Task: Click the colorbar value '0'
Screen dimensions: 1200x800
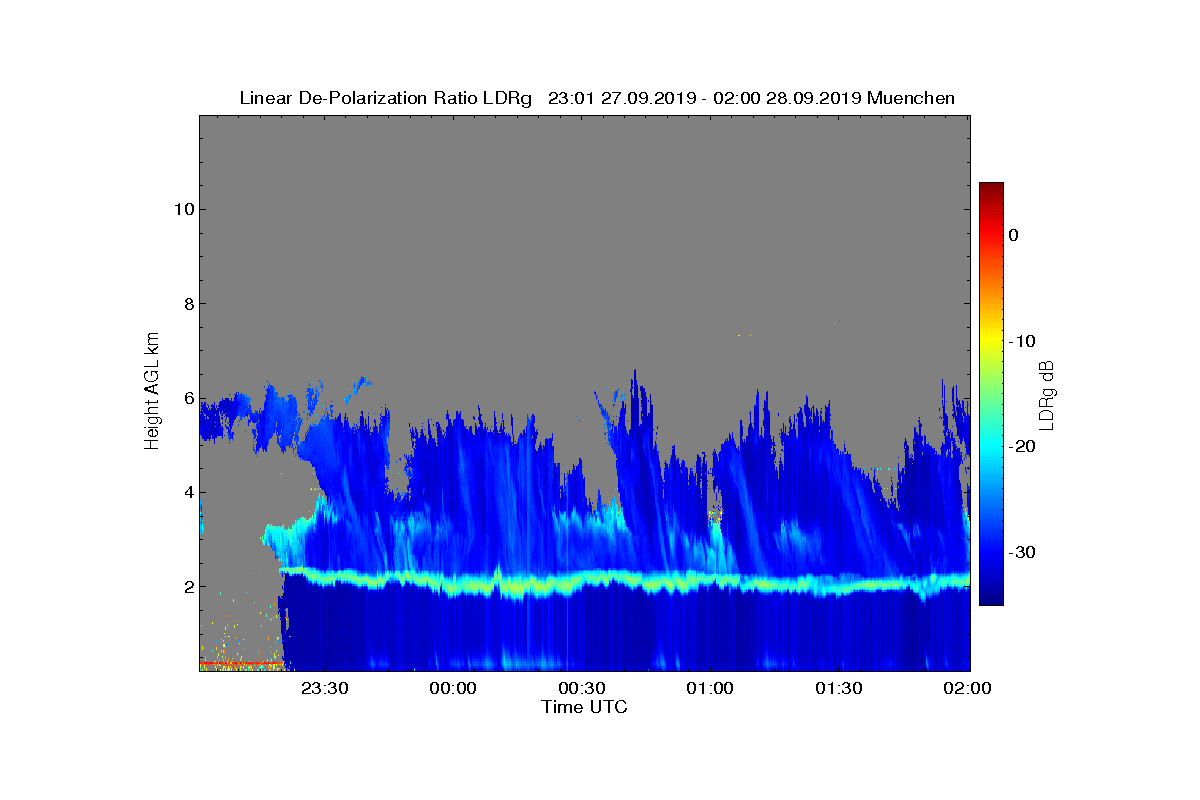Action: pyautogui.click(x=1014, y=235)
